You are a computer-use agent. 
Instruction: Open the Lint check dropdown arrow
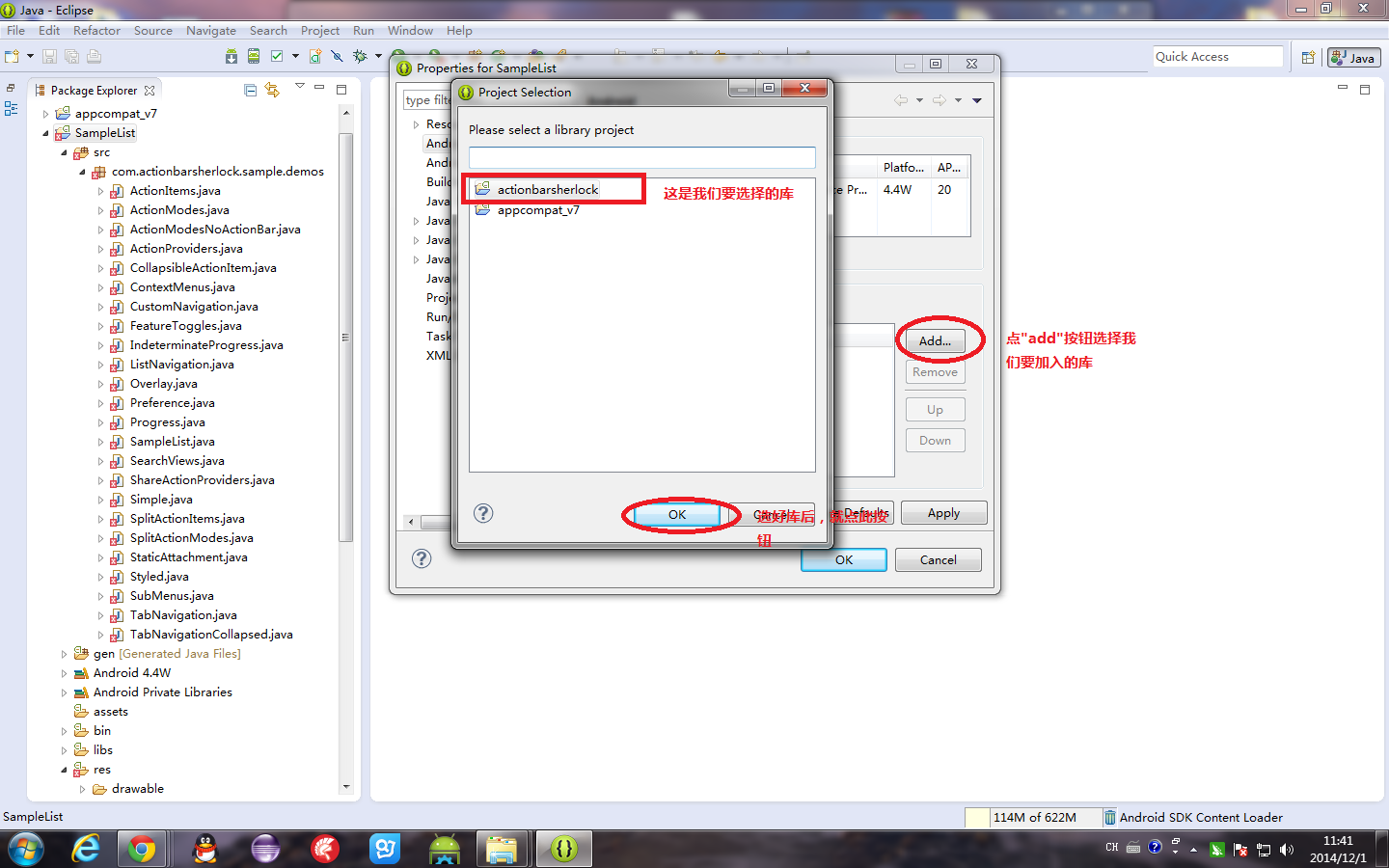[x=295, y=57]
